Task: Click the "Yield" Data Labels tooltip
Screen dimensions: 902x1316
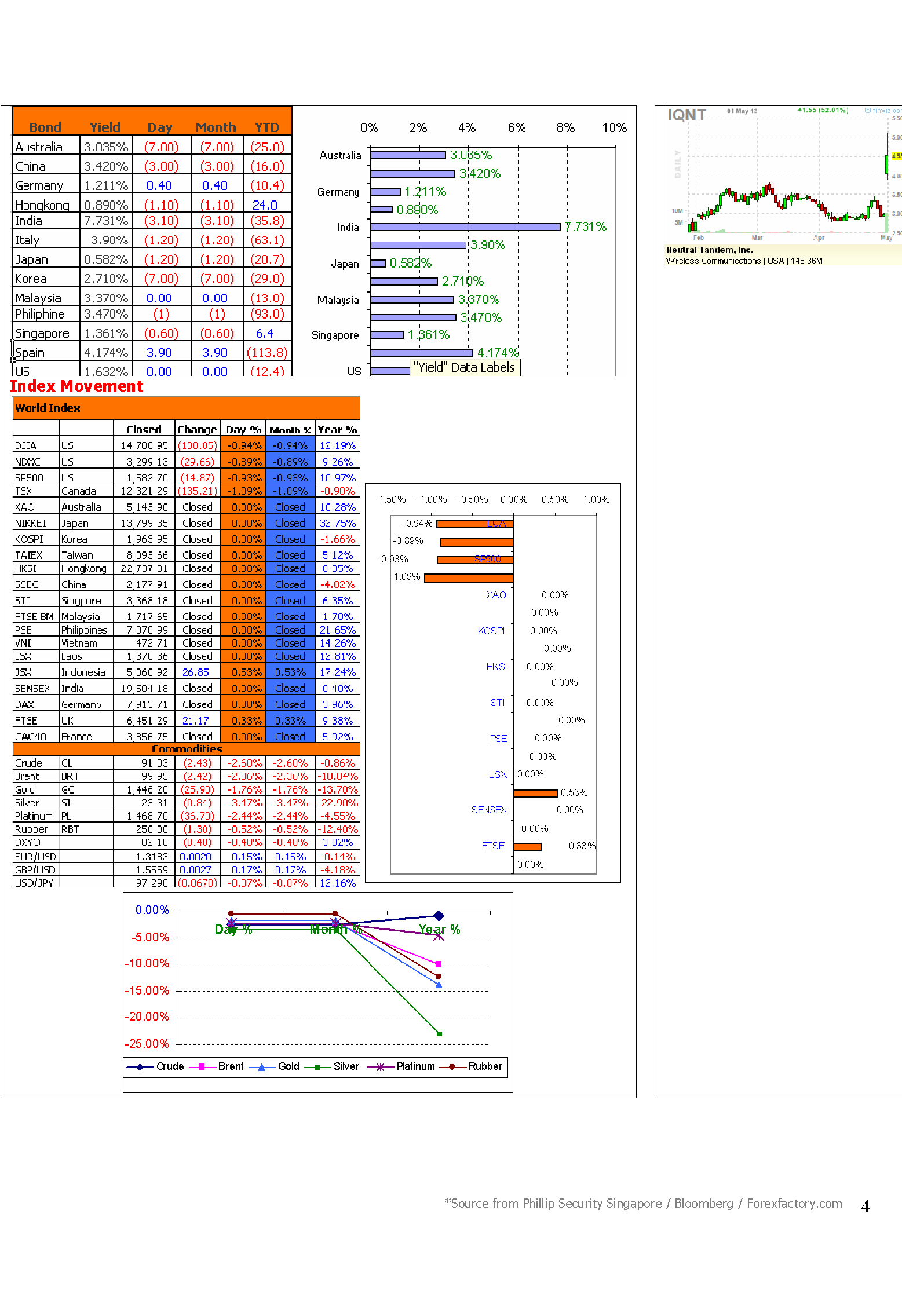Action: [x=465, y=368]
